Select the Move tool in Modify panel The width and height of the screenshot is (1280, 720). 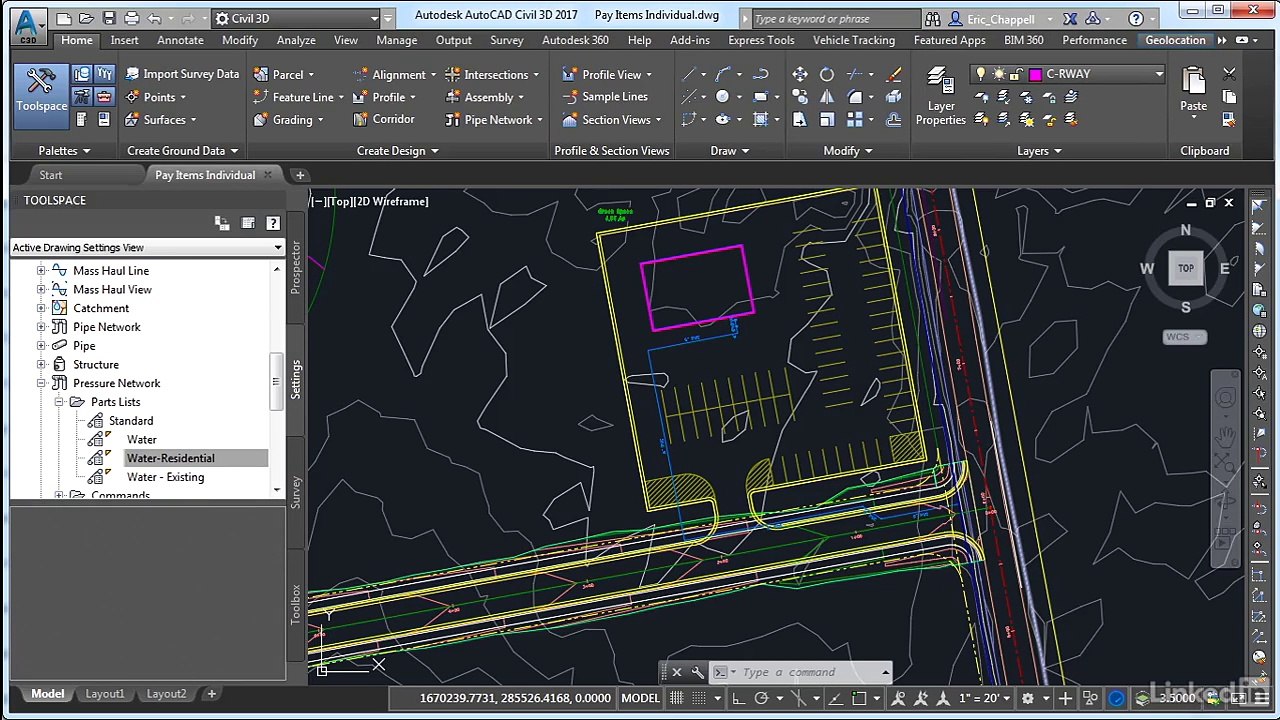click(x=800, y=74)
